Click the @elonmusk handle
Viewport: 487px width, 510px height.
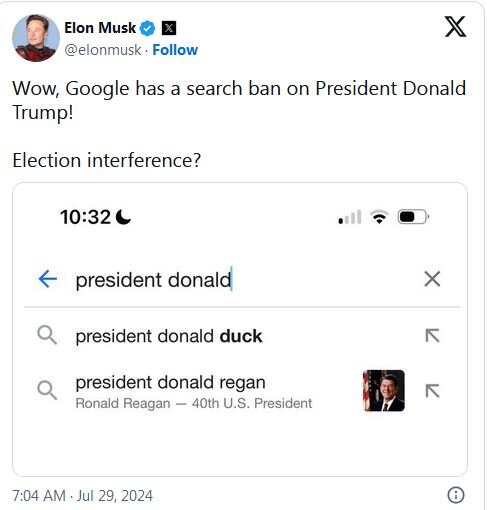[x=103, y=50]
